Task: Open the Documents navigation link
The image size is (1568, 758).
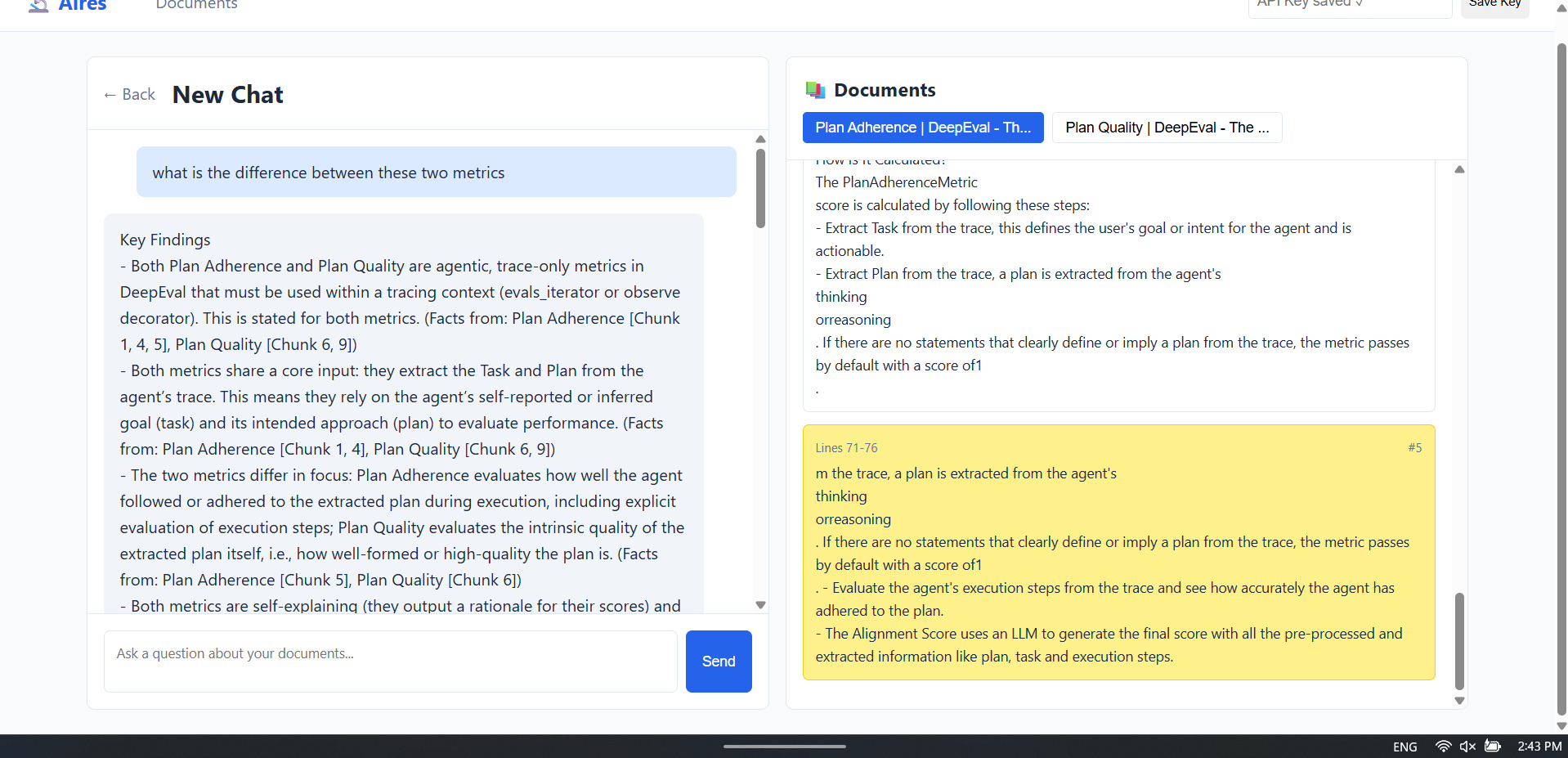Action: tap(196, 6)
